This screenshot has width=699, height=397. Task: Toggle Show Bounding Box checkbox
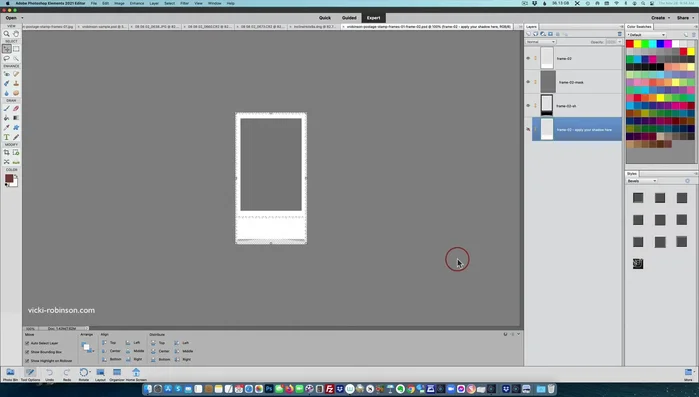coord(27,352)
